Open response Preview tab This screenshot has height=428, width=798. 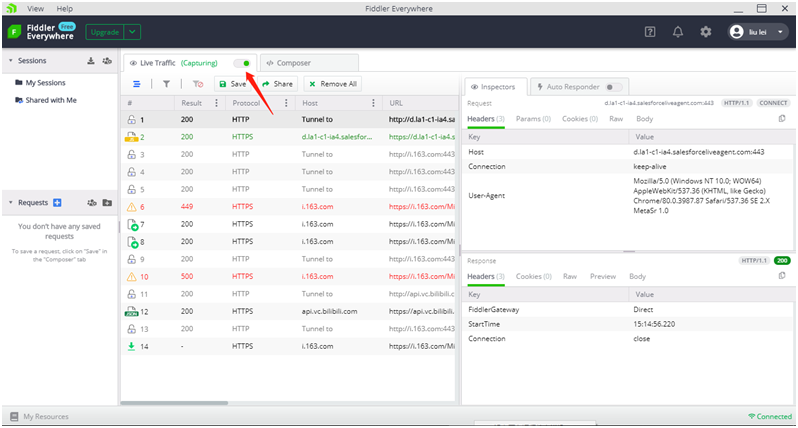[603, 276]
